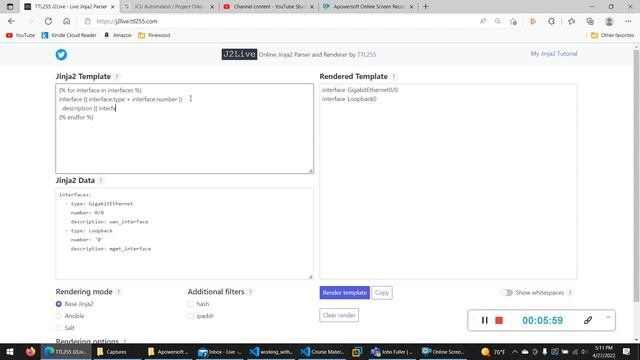This screenshot has width=640, height=360.
Task: Stop the screen recording
Action: point(499,320)
